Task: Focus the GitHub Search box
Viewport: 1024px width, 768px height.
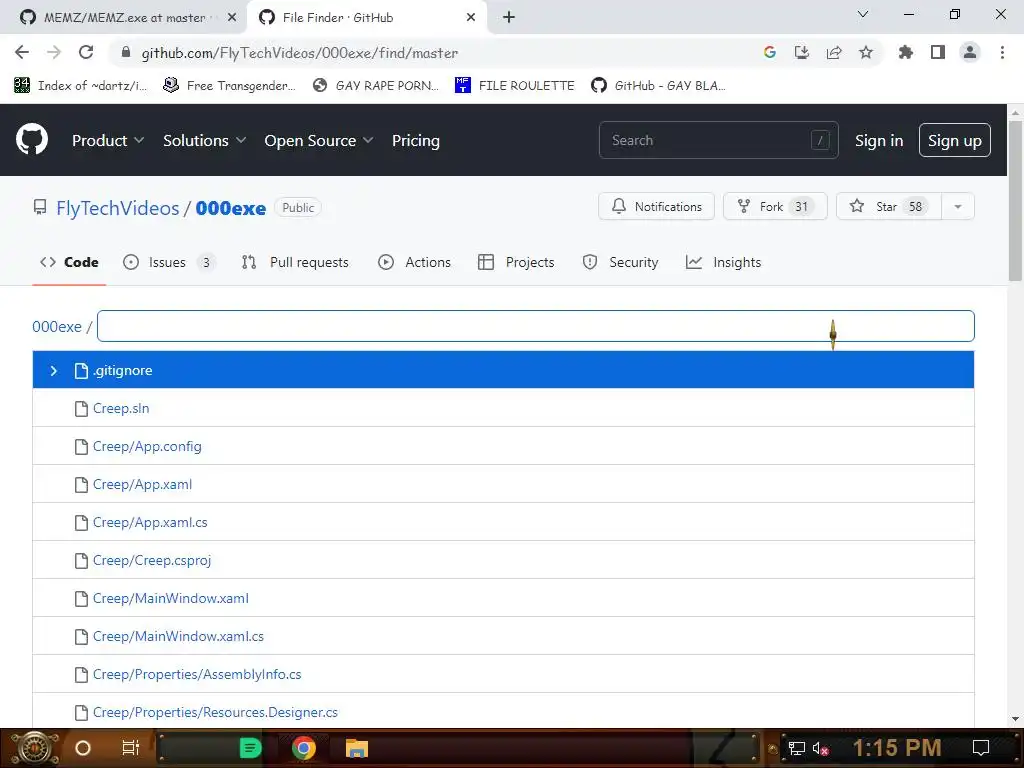Action: click(x=718, y=140)
